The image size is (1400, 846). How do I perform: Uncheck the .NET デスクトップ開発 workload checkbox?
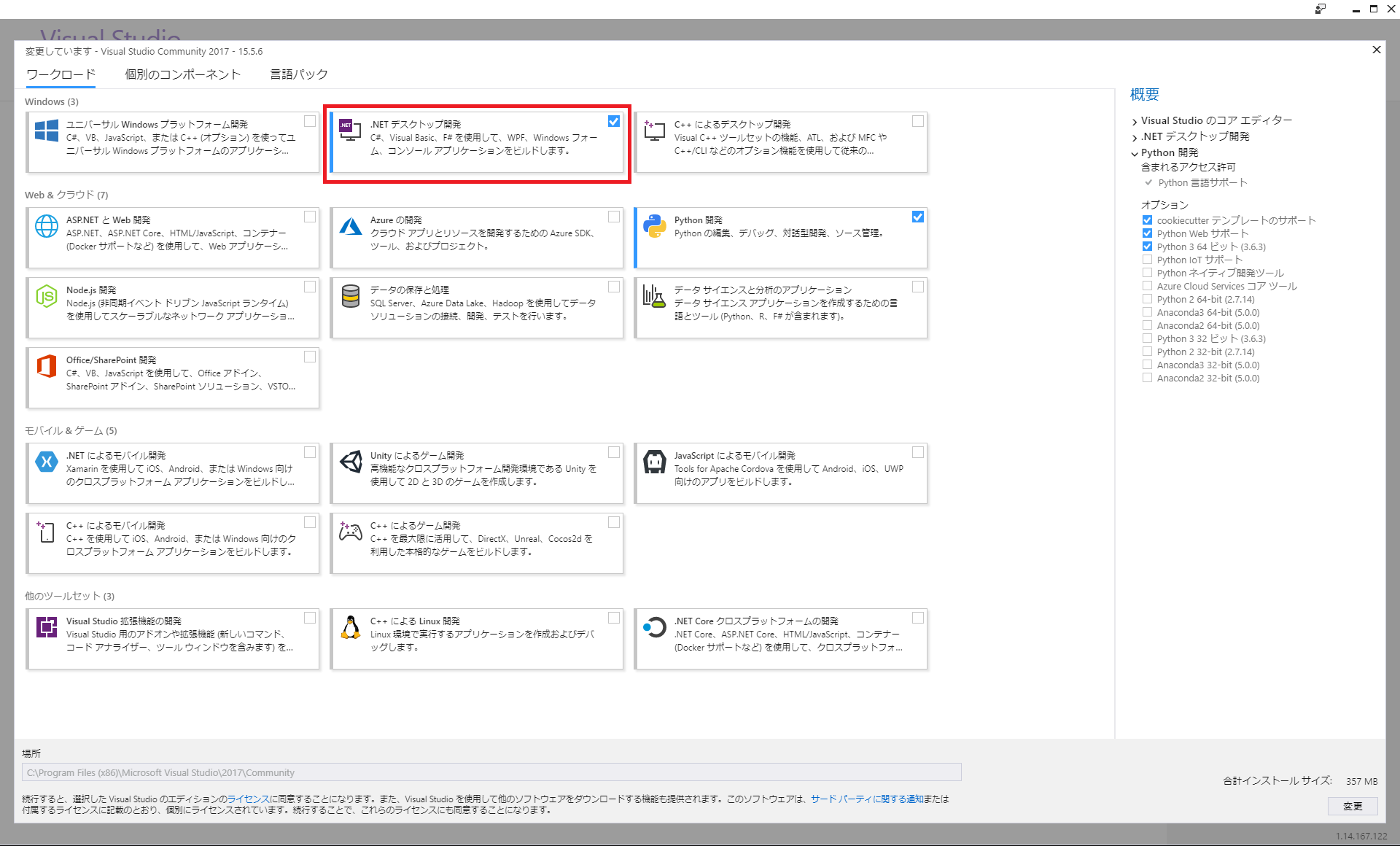click(613, 121)
